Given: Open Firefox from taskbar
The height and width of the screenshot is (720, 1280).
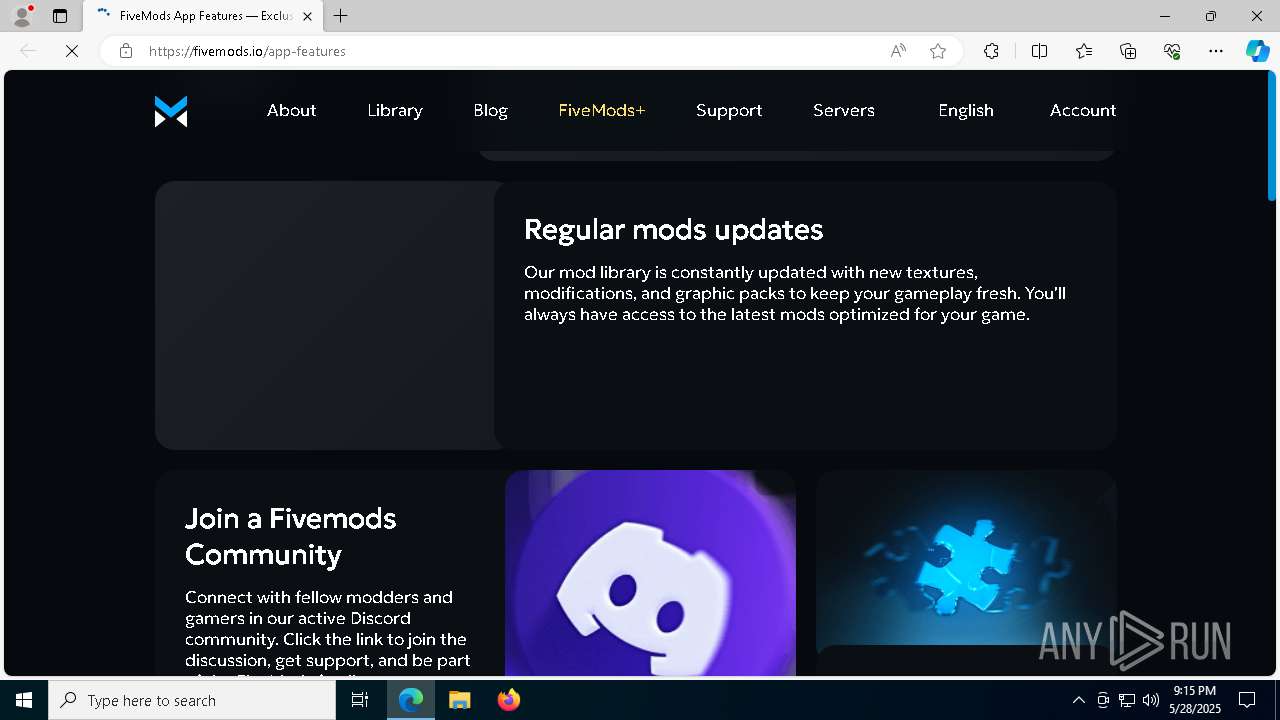Looking at the screenshot, I should 509,700.
